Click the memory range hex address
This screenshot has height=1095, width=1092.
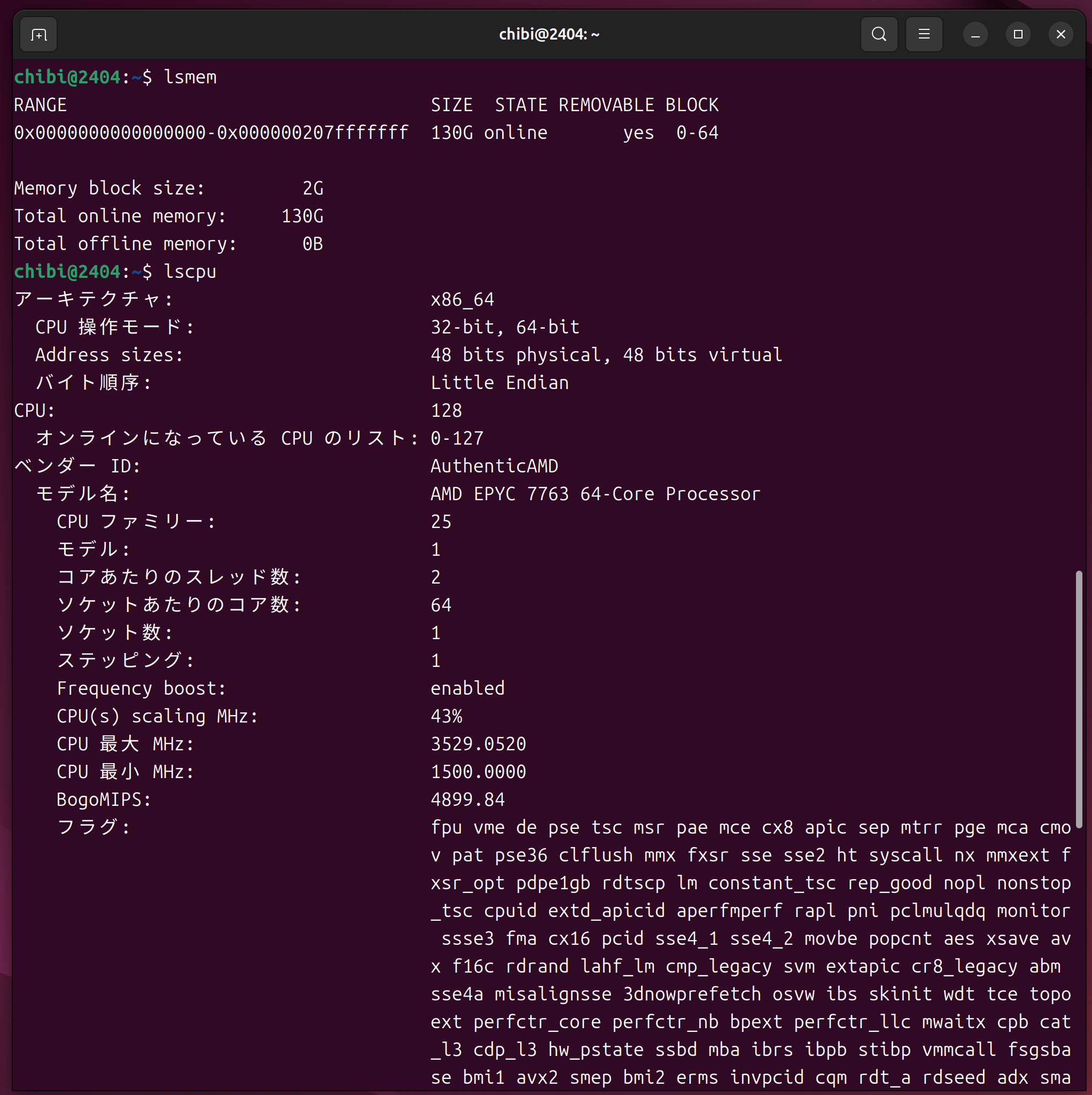pos(211,133)
